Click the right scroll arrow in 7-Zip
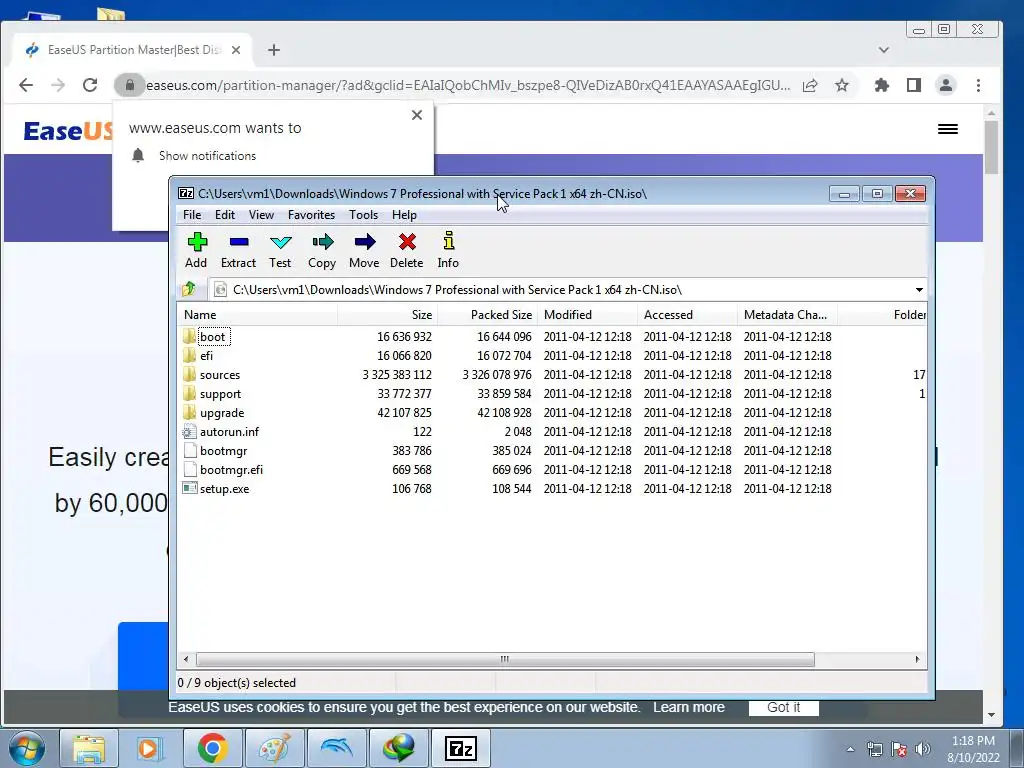The image size is (1024, 768). click(x=918, y=660)
